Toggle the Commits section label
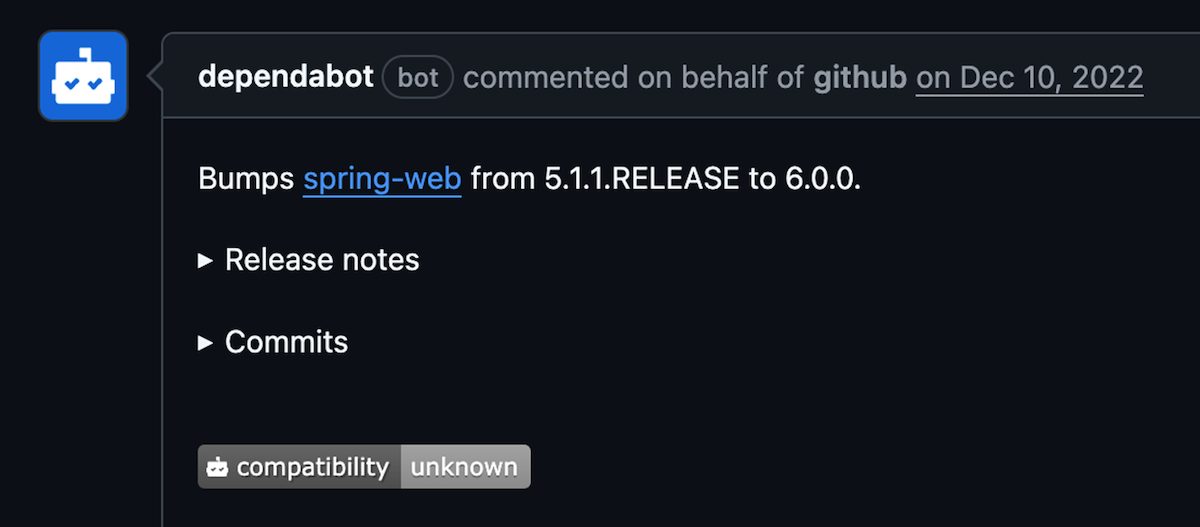Viewport: 1200px width, 527px height. [287, 342]
